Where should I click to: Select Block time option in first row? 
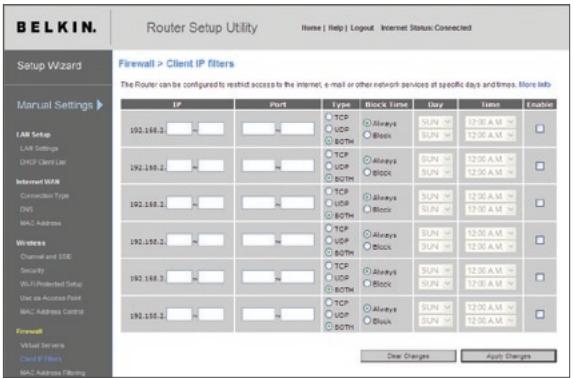[x=367, y=135]
